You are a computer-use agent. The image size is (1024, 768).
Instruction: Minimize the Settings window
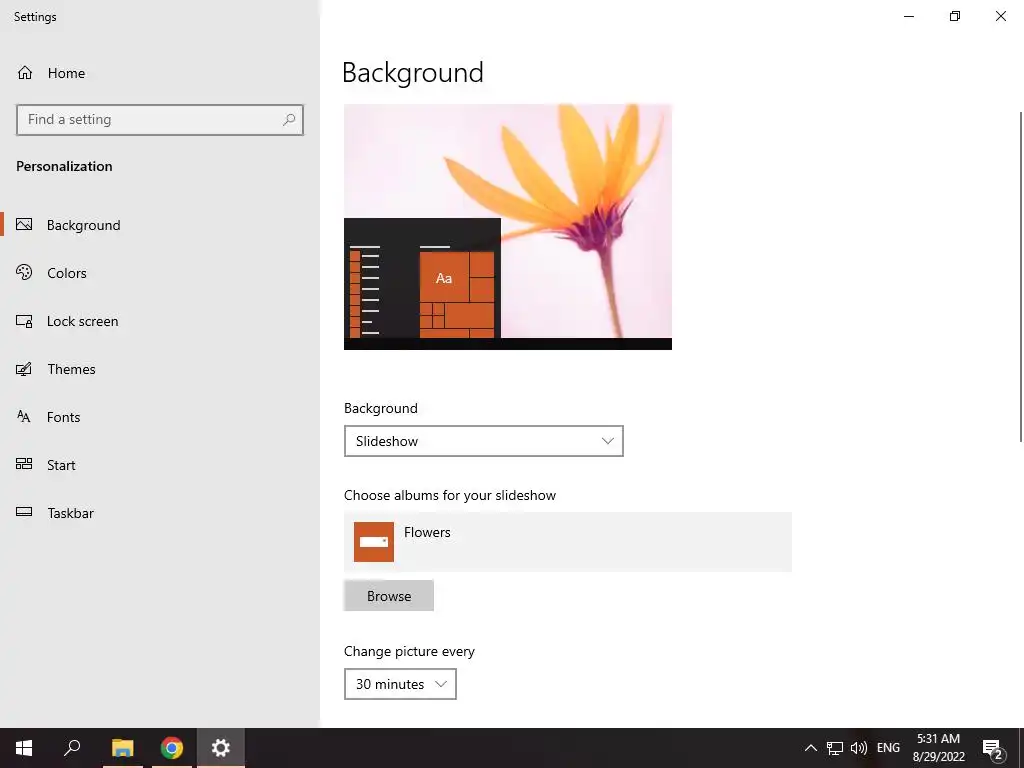(x=908, y=16)
